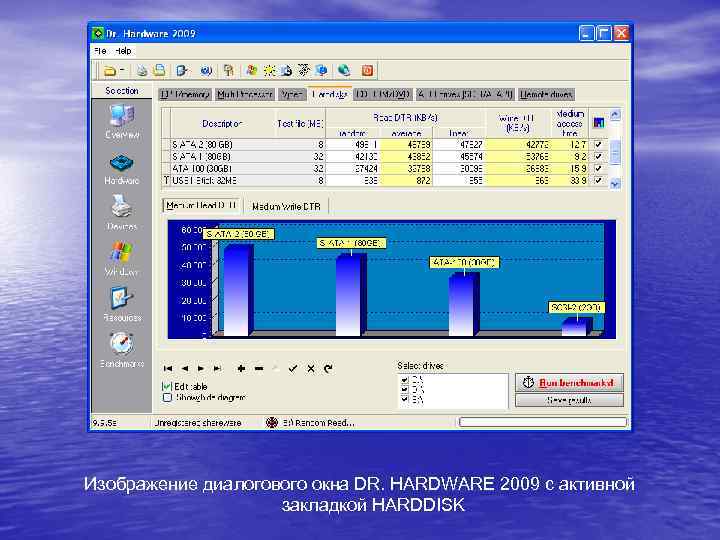Click the blue Internet globe toolbar icon
The height and width of the screenshot is (540, 720).
206,70
